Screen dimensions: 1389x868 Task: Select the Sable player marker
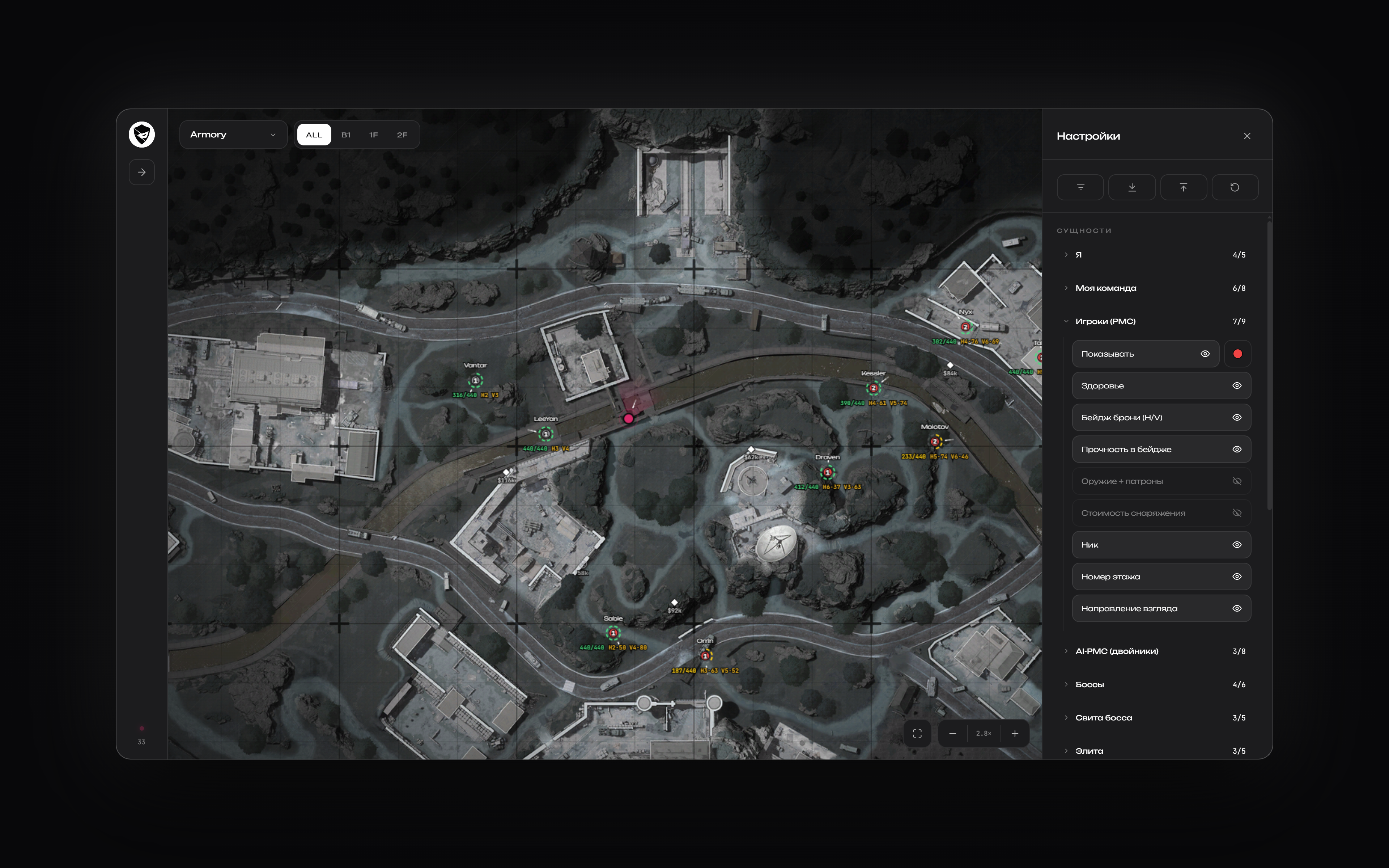pos(613,633)
